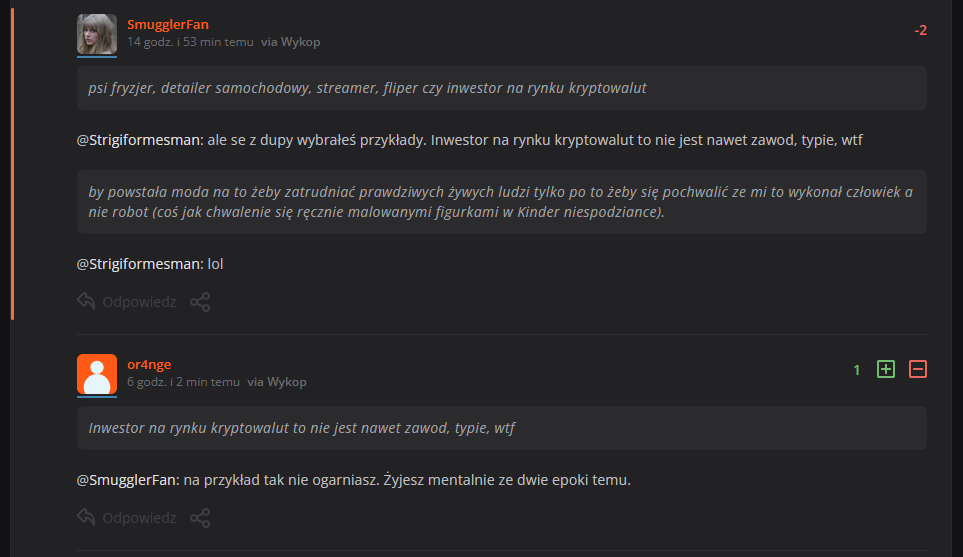This screenshot has height=557, width=963.
Task: Click the share icon under or4nge's comment
Action: [200, 517]
